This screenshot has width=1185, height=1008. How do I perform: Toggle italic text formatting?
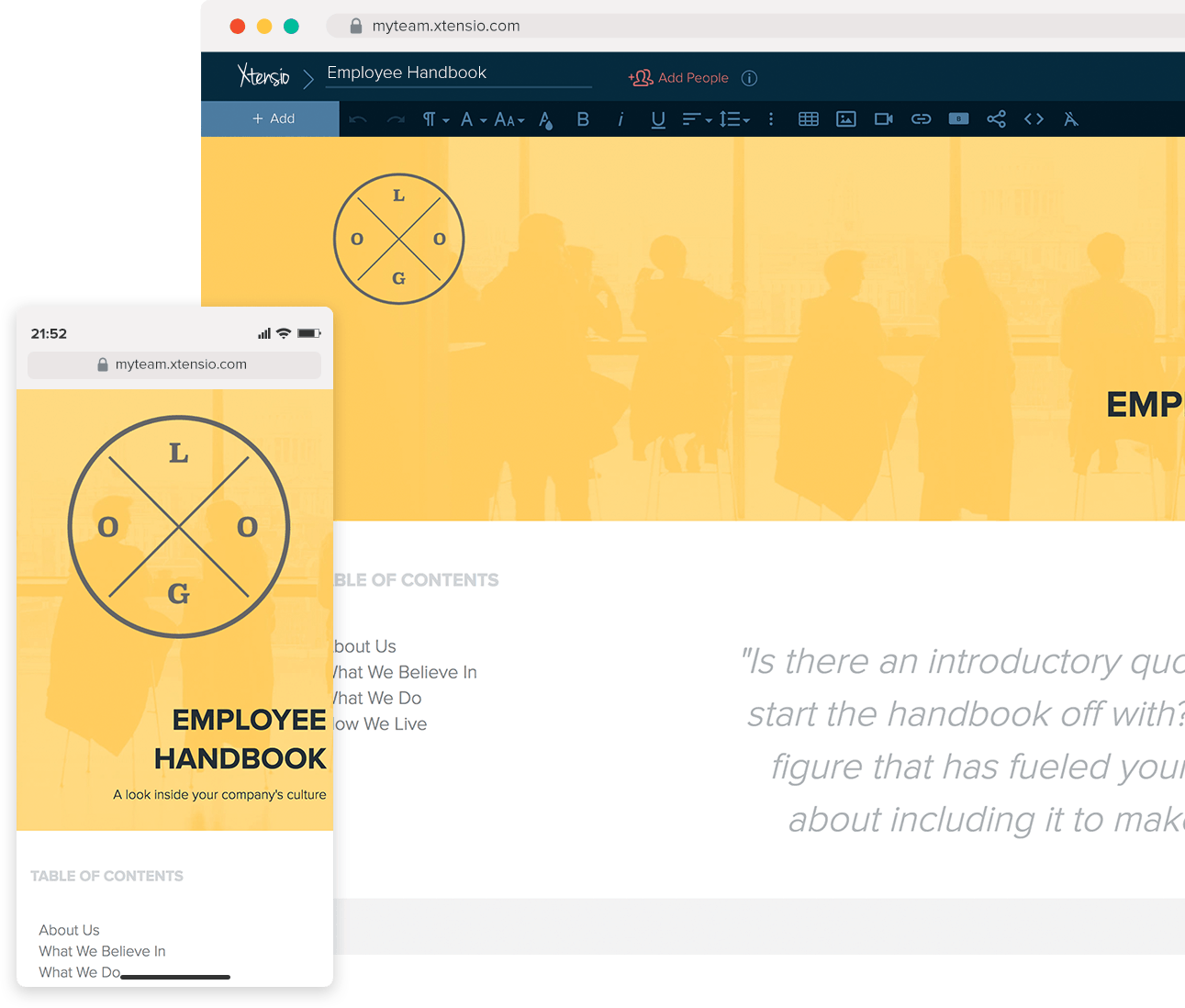pyautogui.click(x=620, y=119)
